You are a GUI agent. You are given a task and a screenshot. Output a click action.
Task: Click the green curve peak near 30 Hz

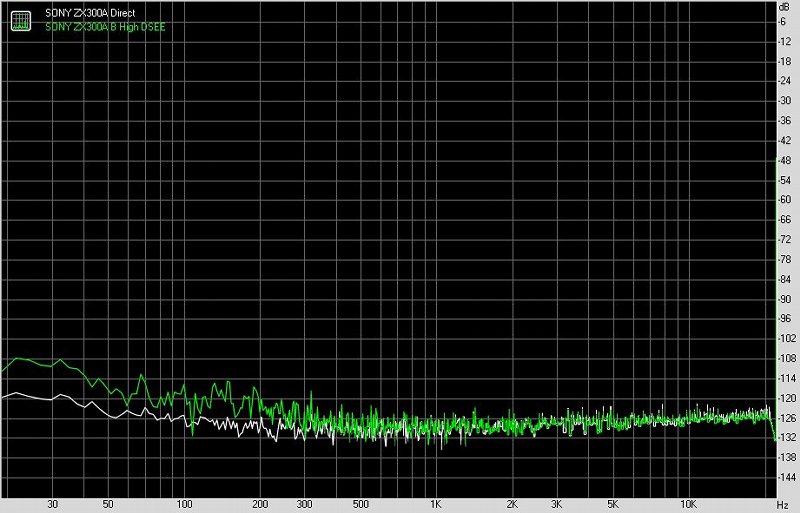[52, 356]
